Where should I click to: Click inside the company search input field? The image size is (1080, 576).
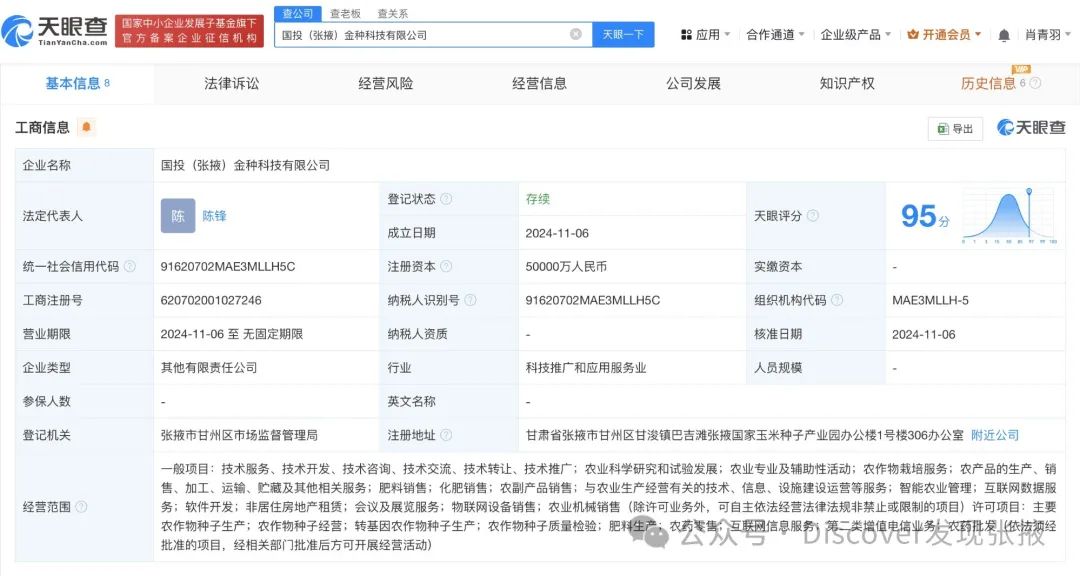tap(420, 33)
